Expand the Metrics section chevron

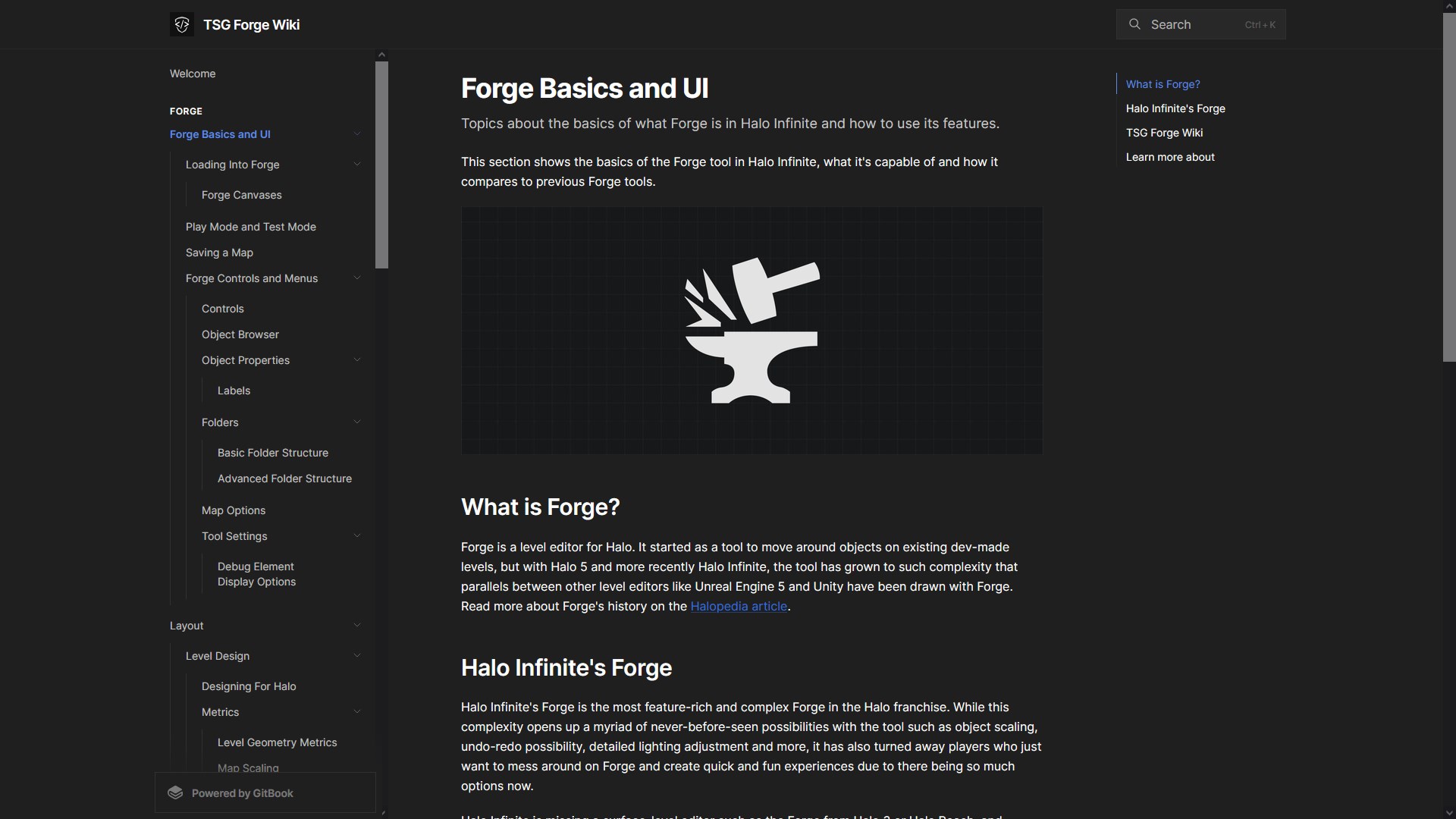click(357, 713)
